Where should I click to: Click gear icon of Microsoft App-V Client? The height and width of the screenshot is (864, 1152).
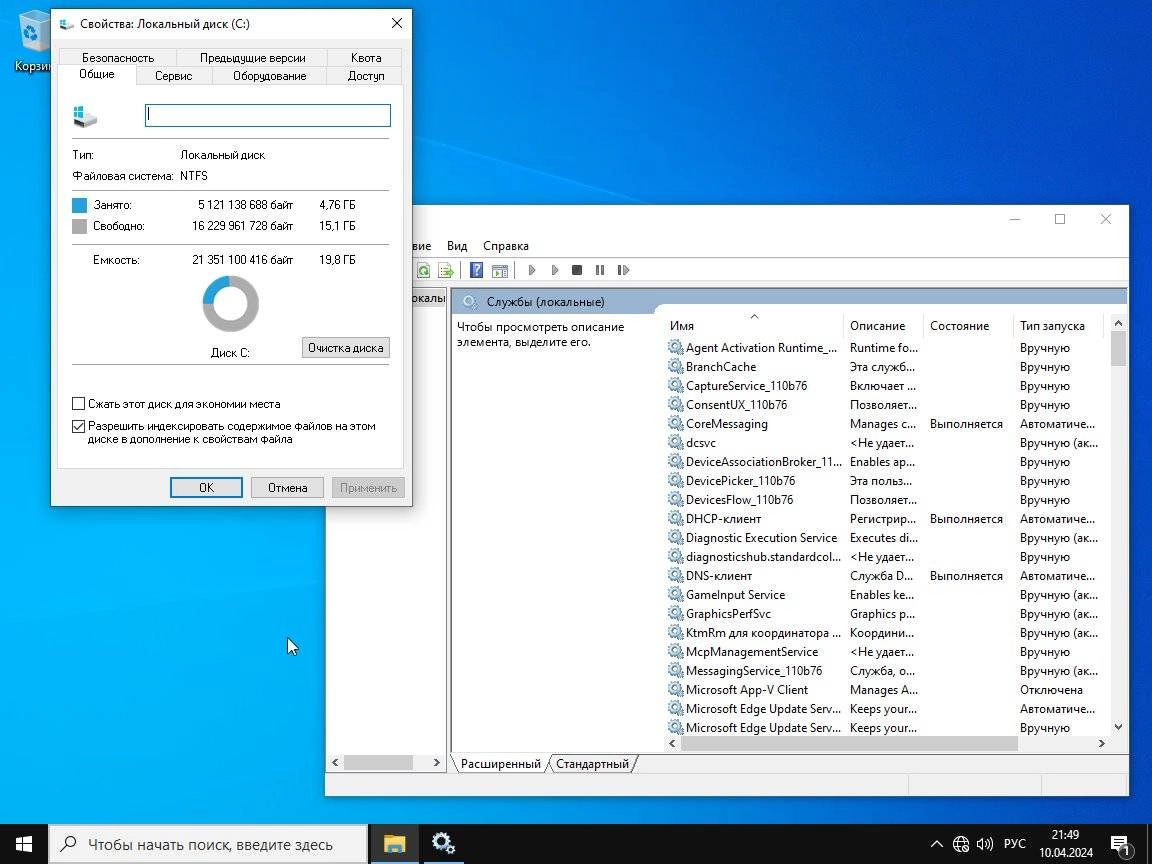pyautogui.click(x=675, y=690)
